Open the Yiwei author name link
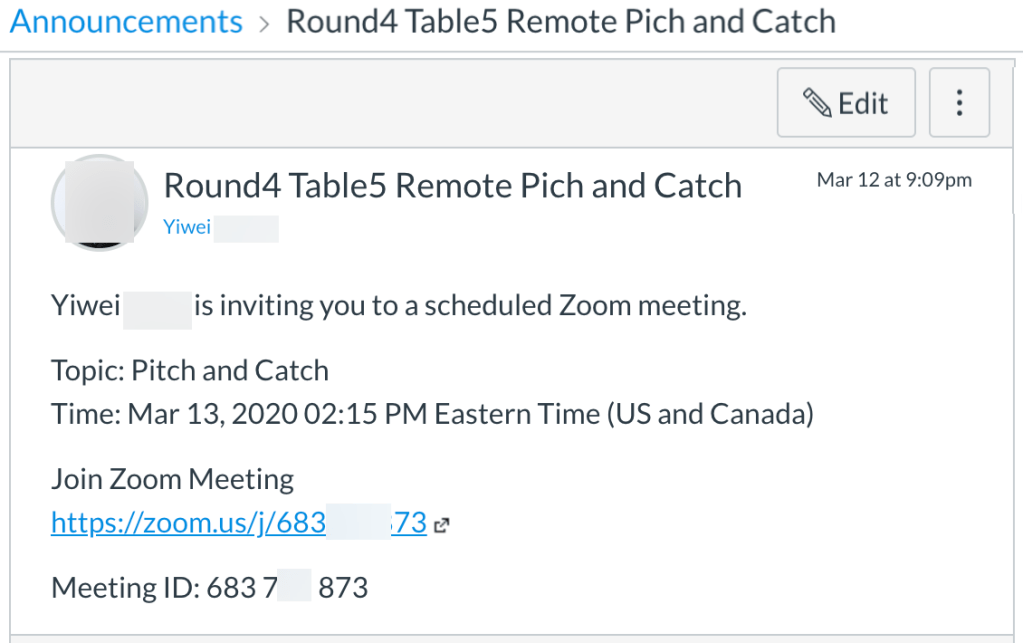 point(187,228)
